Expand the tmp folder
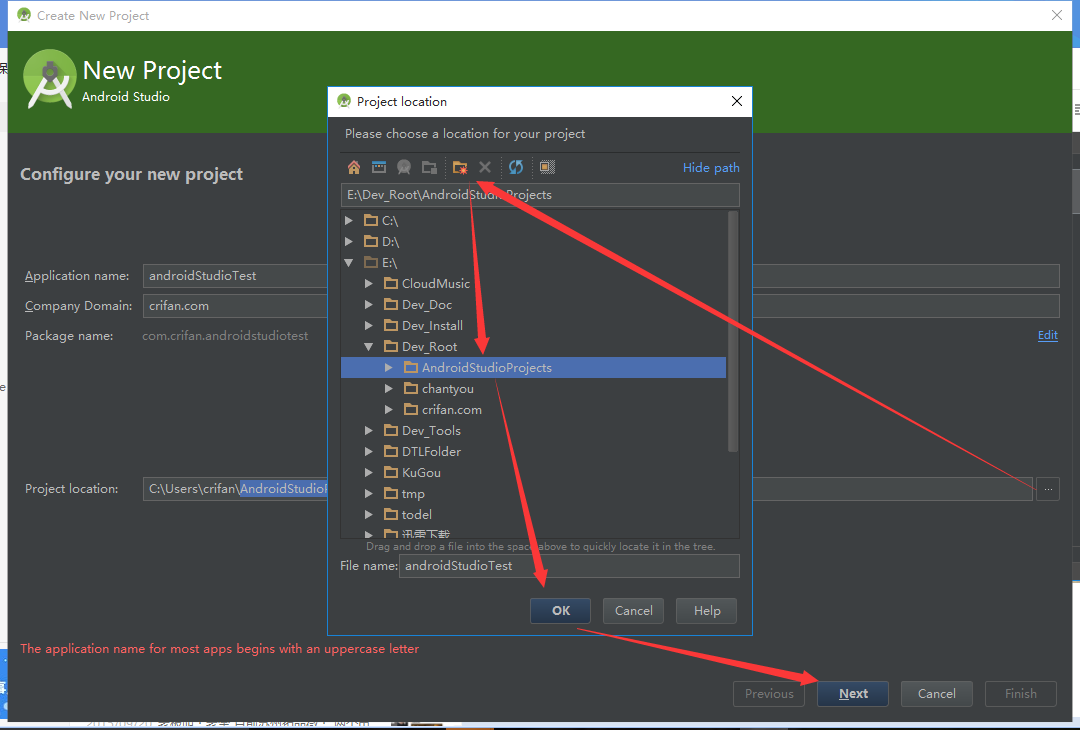Viewport: 1080px width, 730px height. tap(368, 494)
